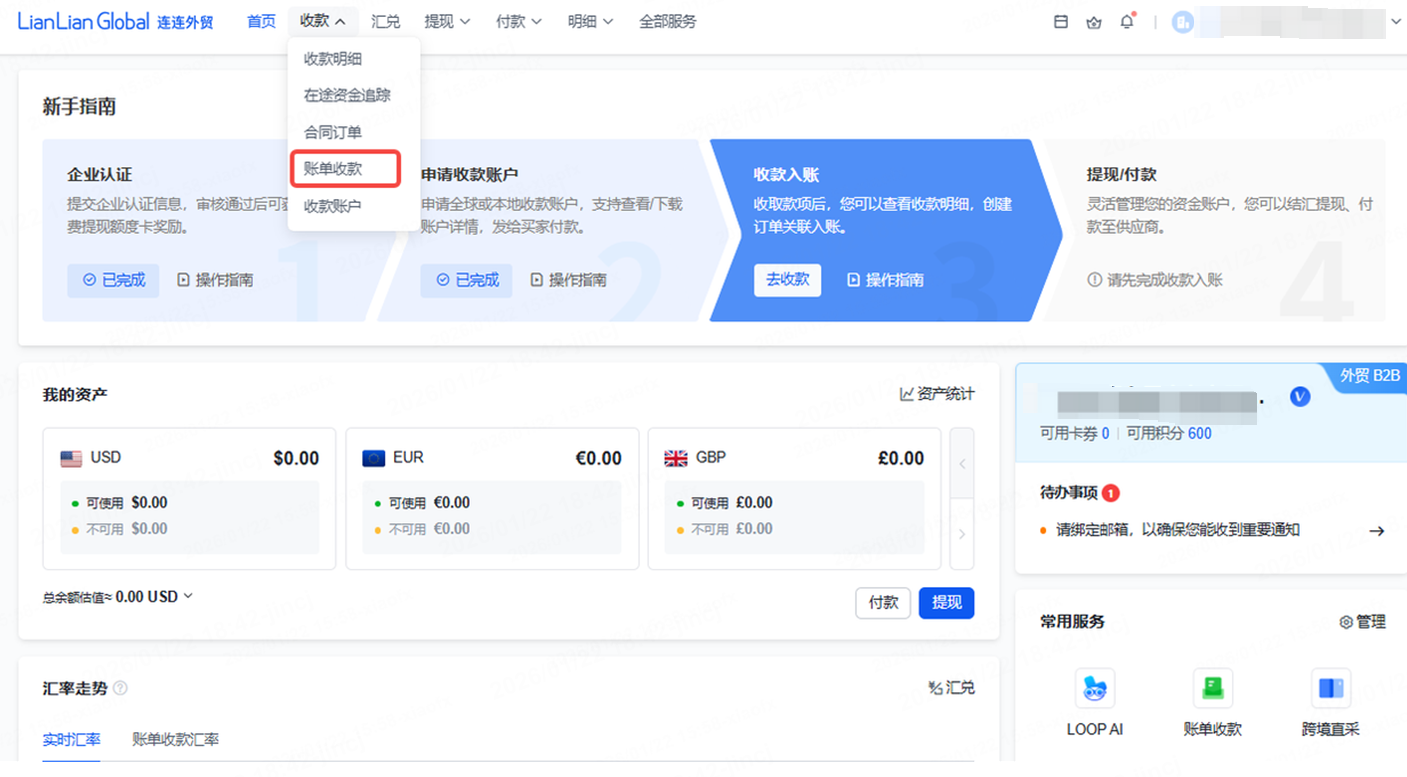Click the 付款 button below the currency cards

tap(883, 603)
